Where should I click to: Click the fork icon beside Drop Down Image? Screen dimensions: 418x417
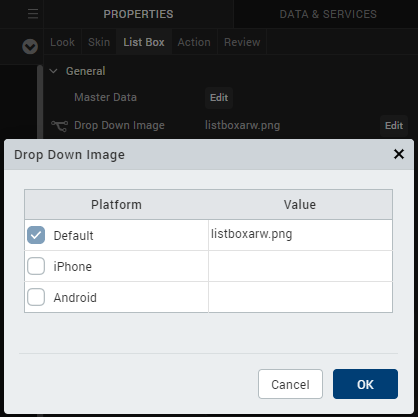pos(59,126)
